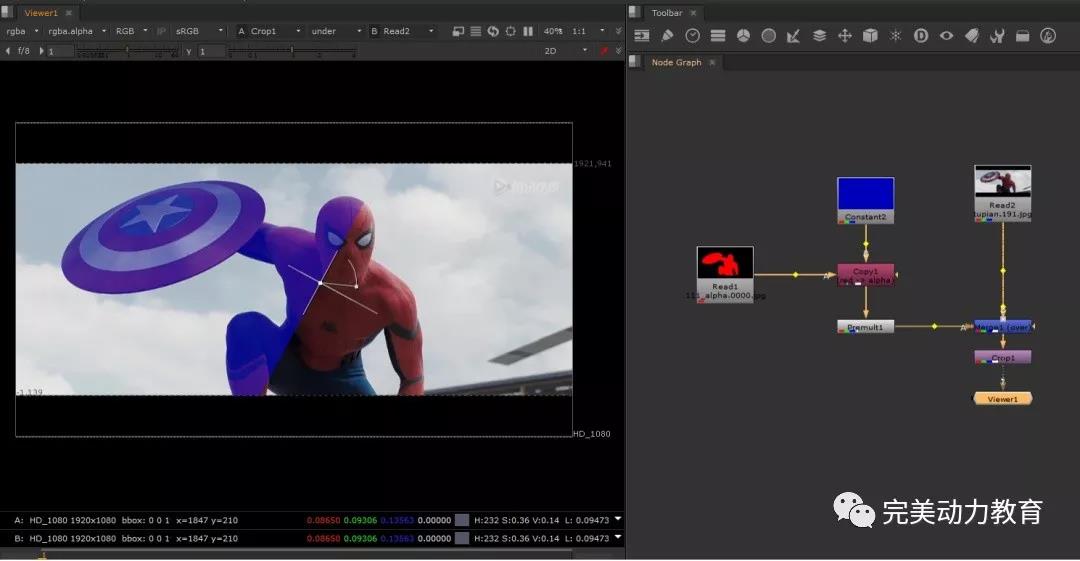The height and width of the screenshot is (561, 1080).
Task: Open the FurnaceCore plugins menu icon
Action: tap(1048, 36)
